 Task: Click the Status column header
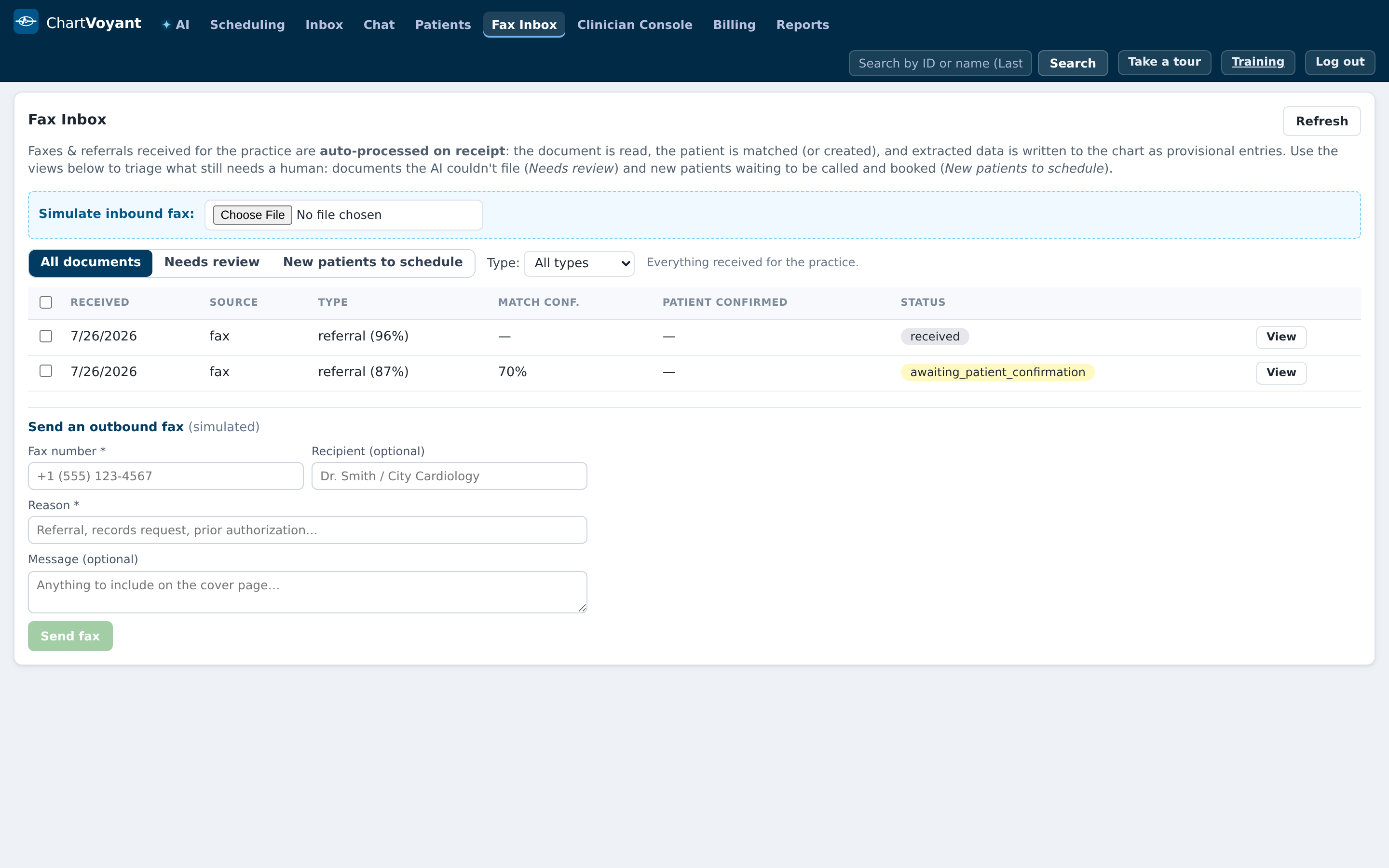click(x=923, y=302)
